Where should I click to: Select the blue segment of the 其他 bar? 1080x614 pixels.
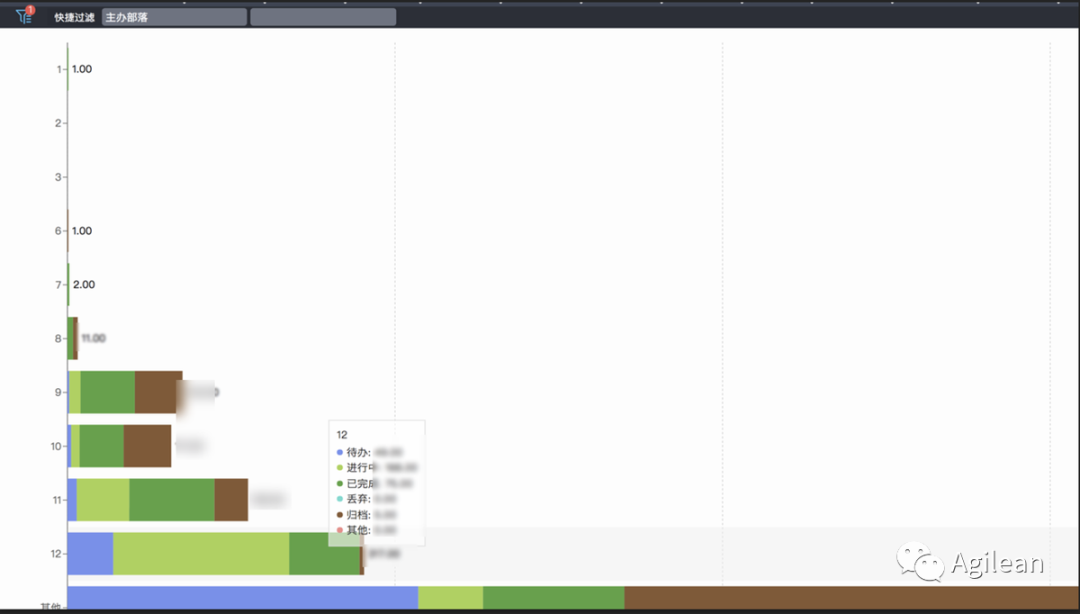242,598
